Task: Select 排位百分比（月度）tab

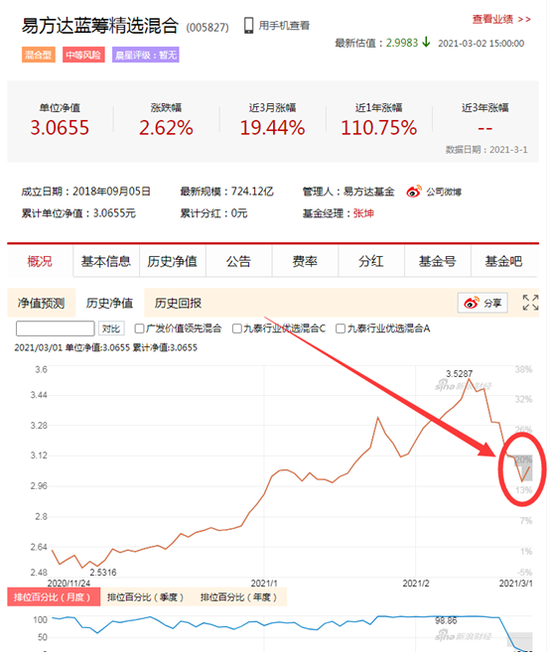Action: tap(54, 597)
